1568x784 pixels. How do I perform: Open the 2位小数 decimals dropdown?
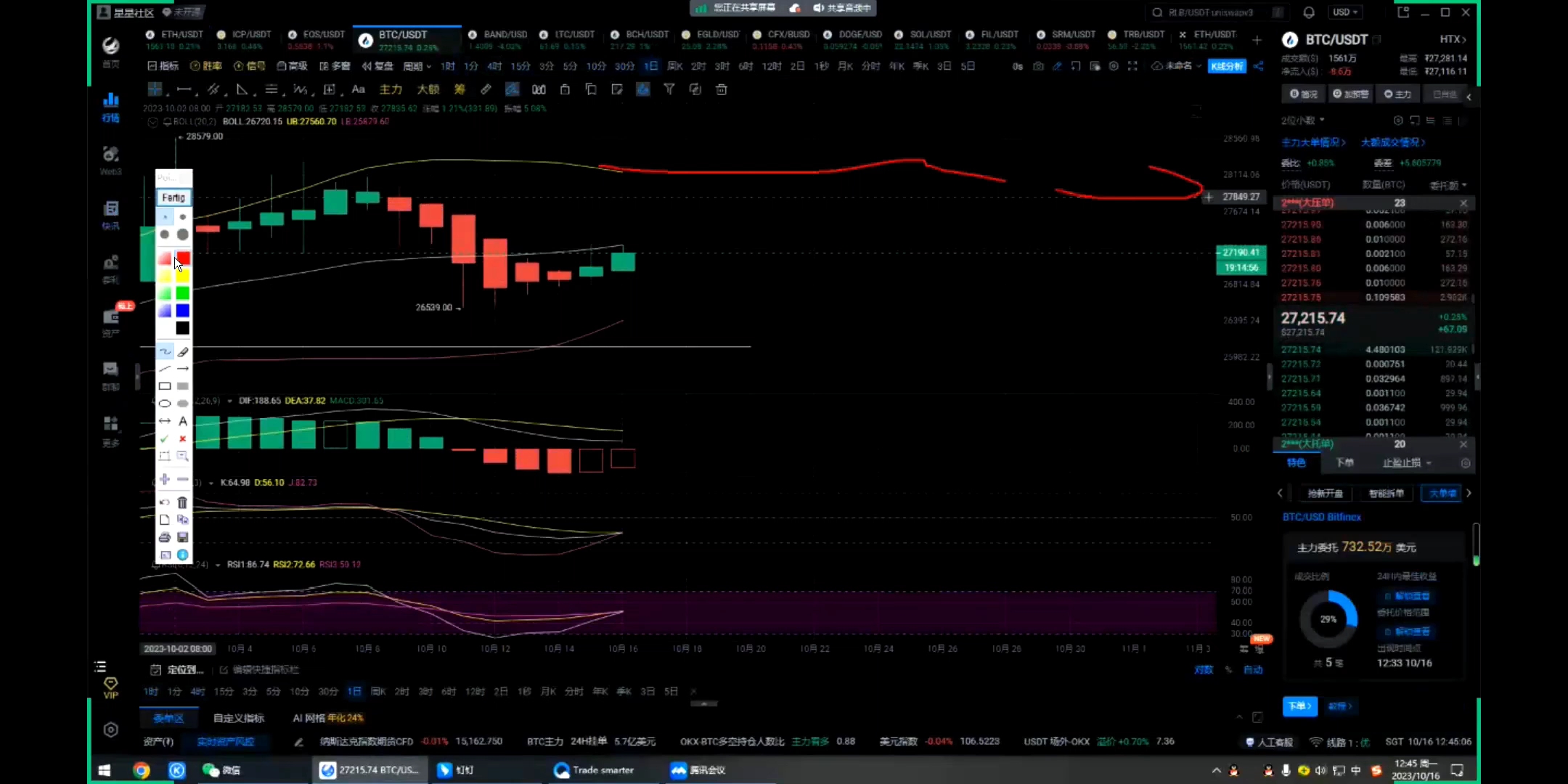click(1303, 120)
